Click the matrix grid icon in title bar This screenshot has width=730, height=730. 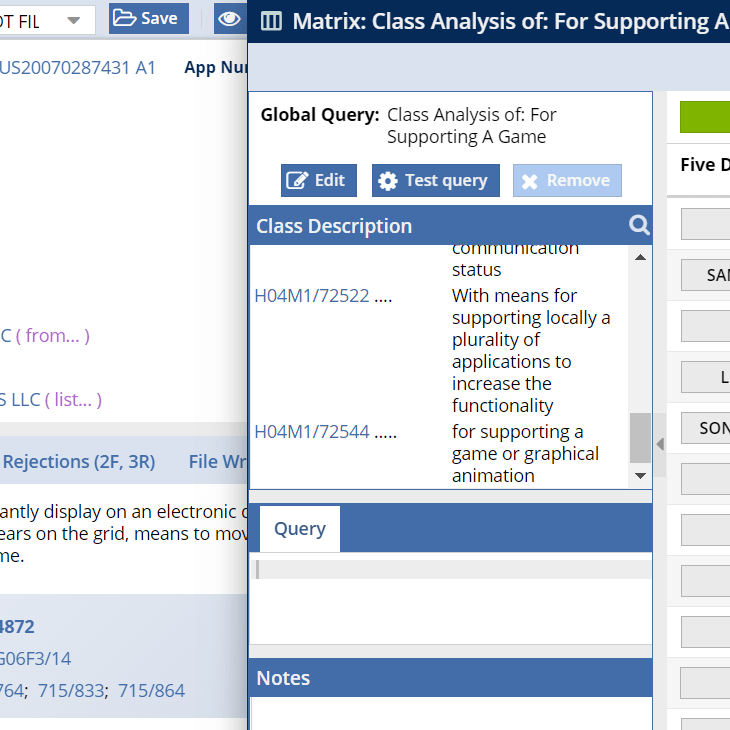271,21
